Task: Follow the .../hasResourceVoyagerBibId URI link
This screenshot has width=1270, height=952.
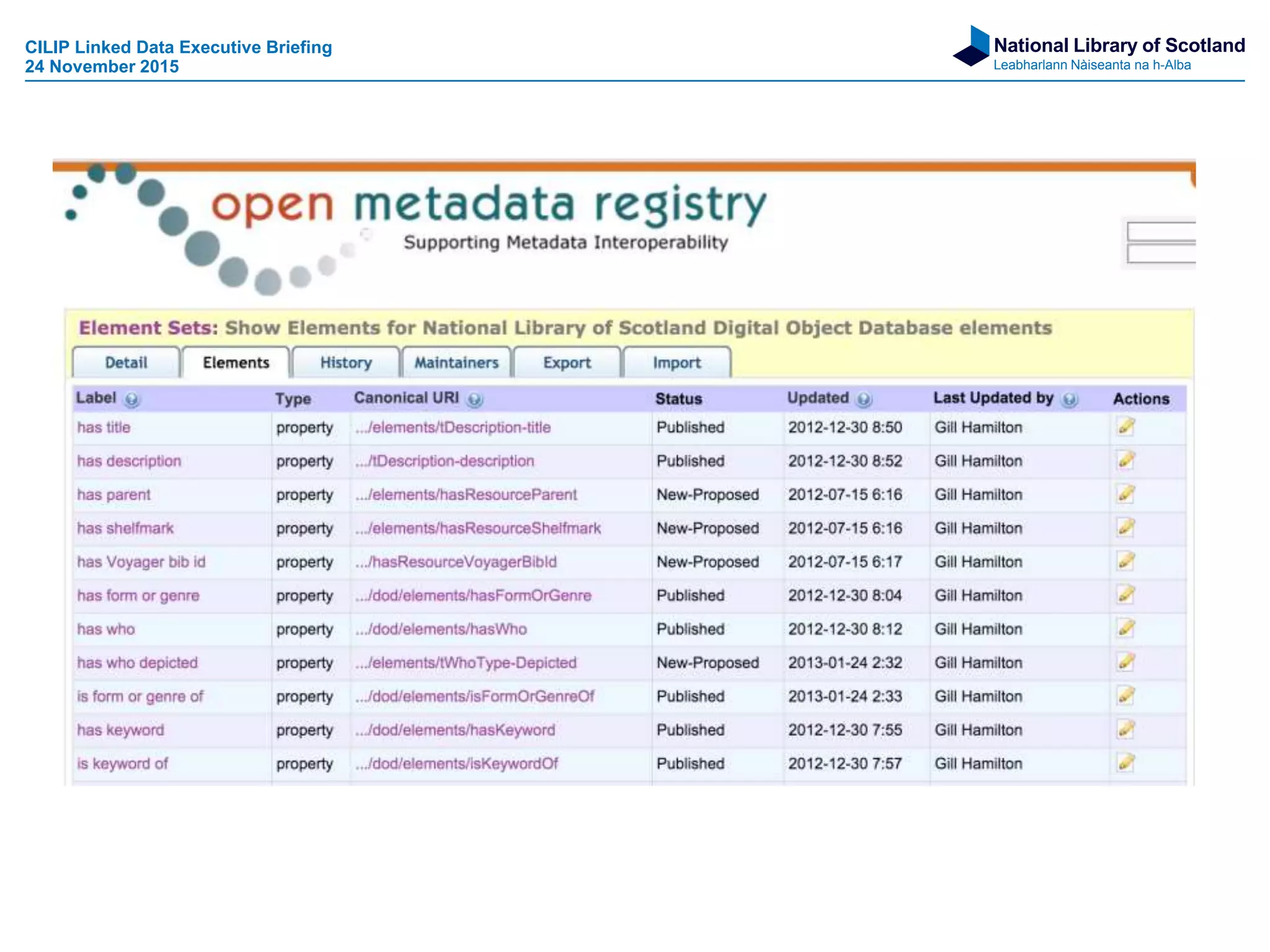Action: [456, 562]
